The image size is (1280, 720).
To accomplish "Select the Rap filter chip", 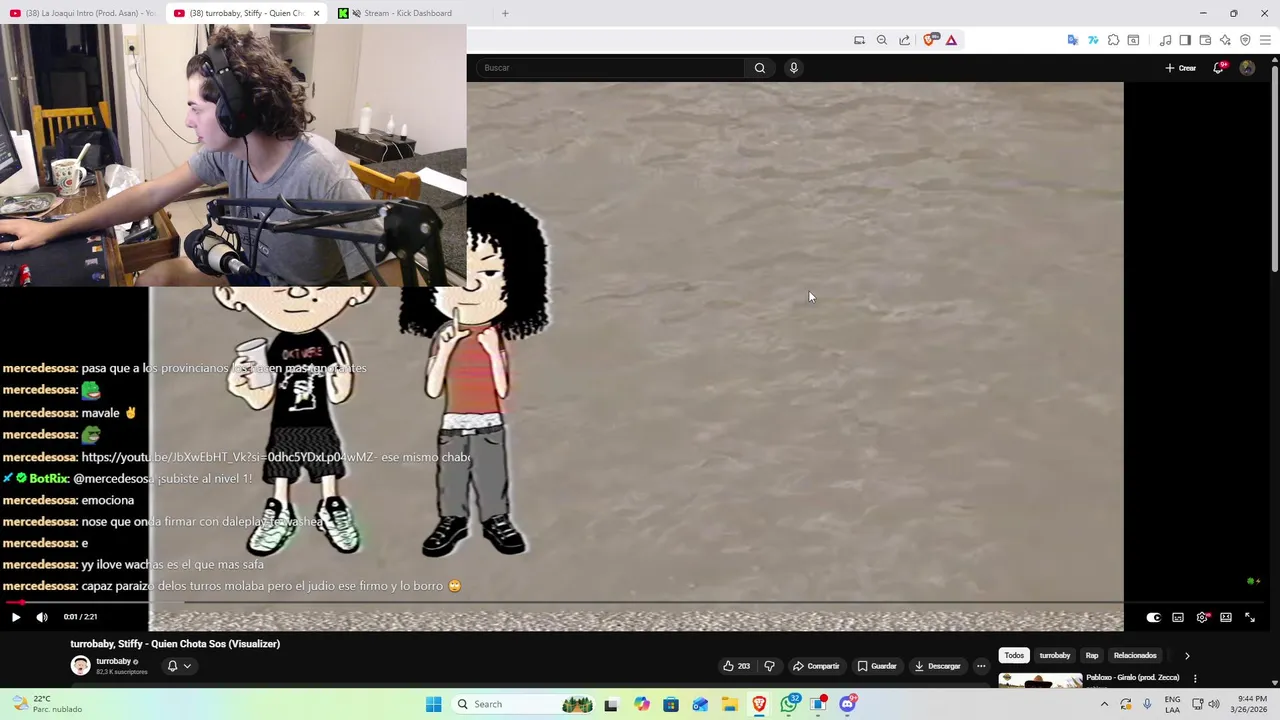I will (1092, 656).
